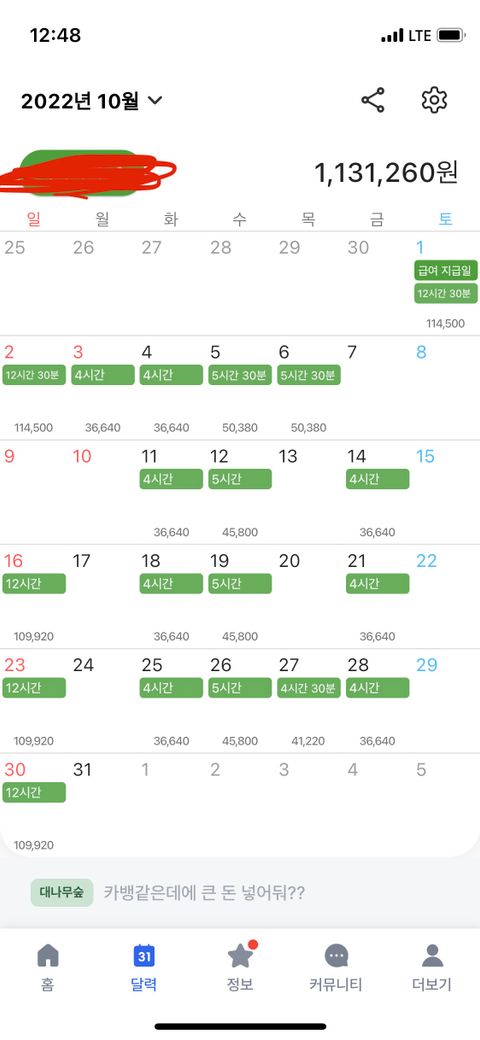Tap the 4시간 30분 shift on October 27
The width and height of the screenshot is (480, 1040).
pos(308,688)
